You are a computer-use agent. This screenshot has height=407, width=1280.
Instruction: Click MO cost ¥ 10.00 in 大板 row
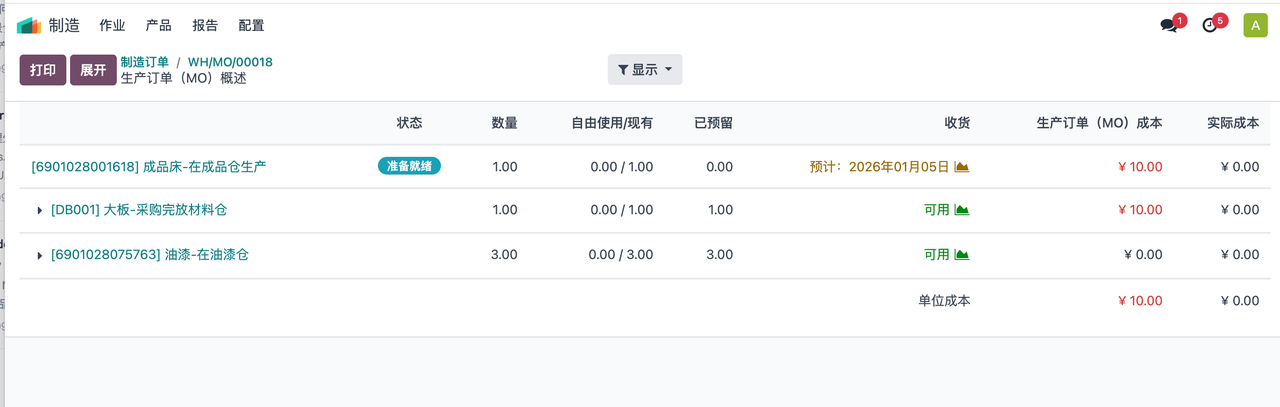(x=1140, y=210)
